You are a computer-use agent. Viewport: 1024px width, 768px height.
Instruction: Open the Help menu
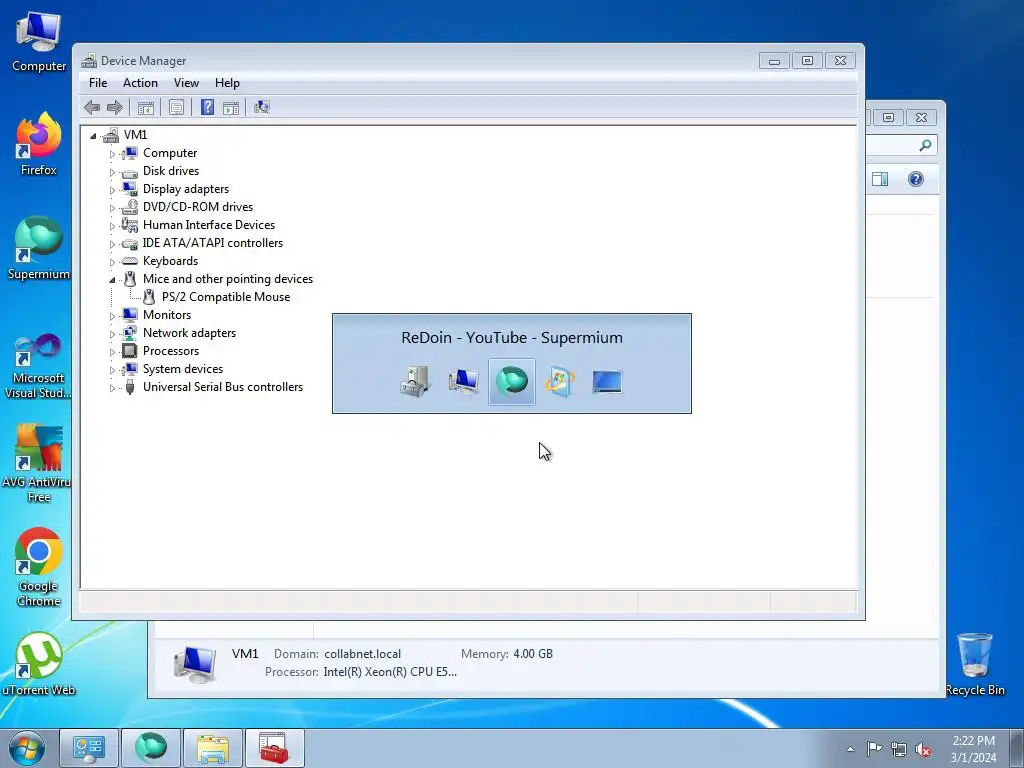click(x=227, y=83)
